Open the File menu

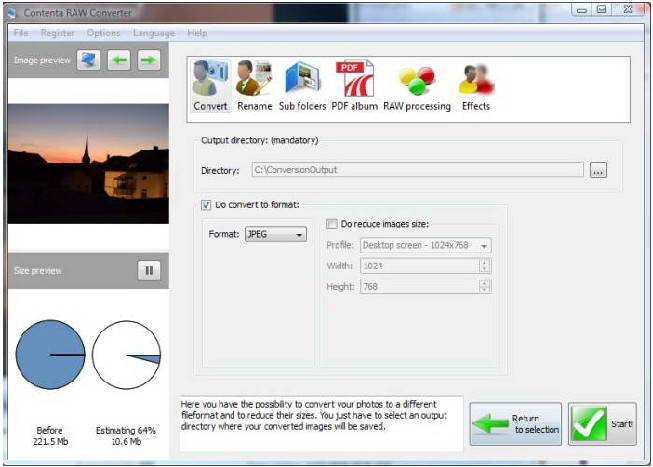(x=21, y=33)
